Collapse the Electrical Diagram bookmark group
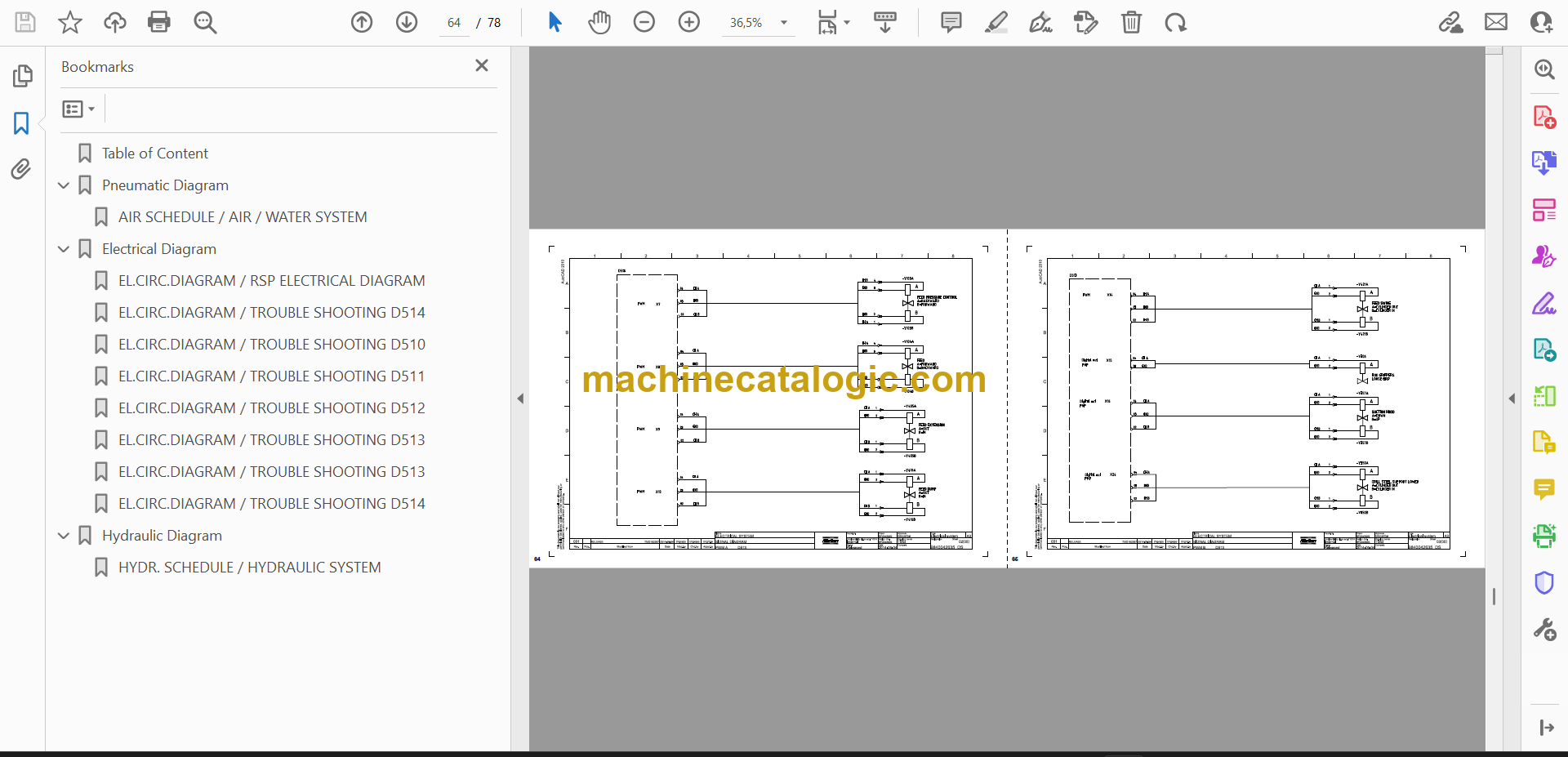This screenshot has height=757, width=1568. pos(63,249)
